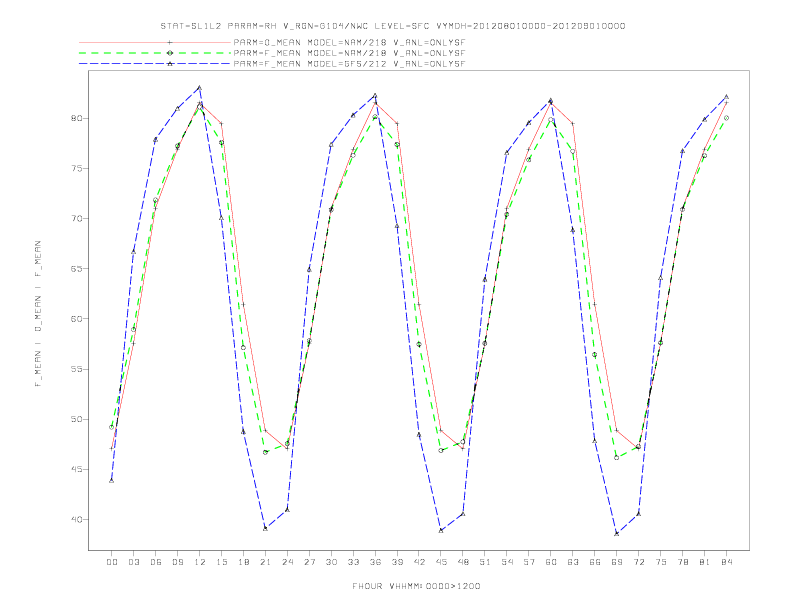Click the plus marker on the red legend line
The image size is (792, 612).
coord(170,43)
